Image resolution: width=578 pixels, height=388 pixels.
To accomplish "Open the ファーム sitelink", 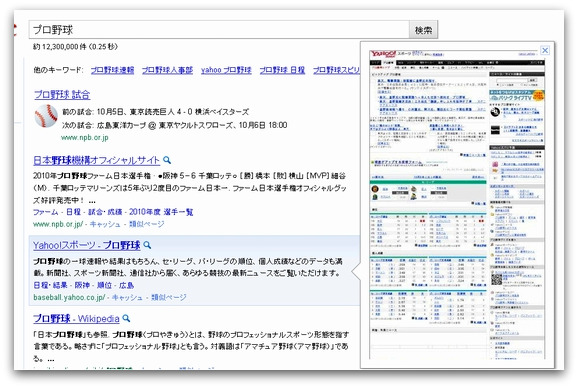I will pyautogui.click(x=46, y=212).
